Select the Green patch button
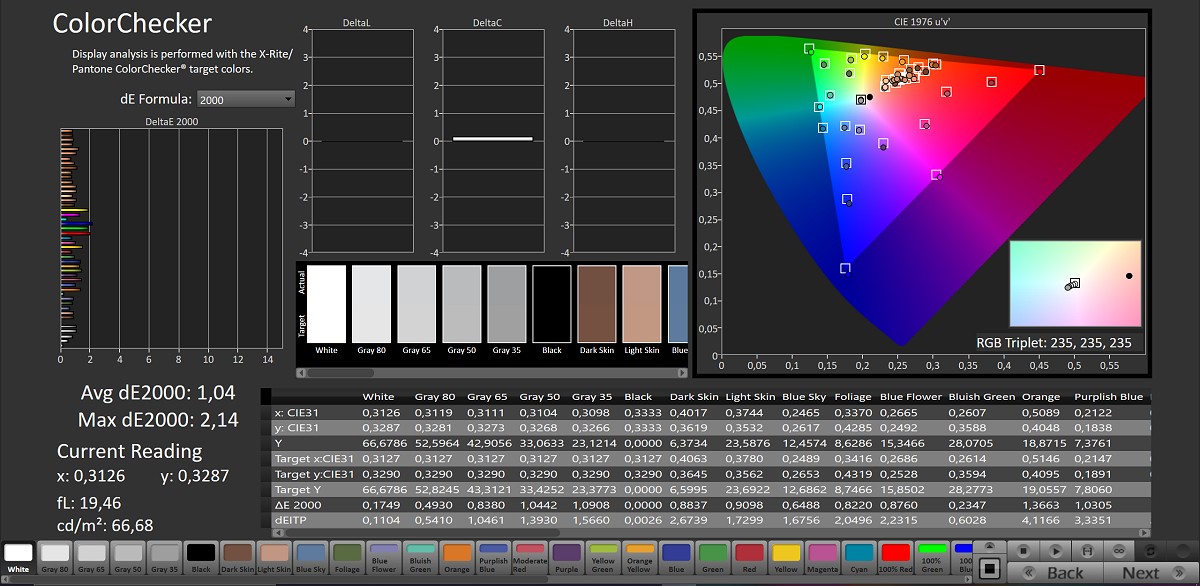The width and height of the screenshot is (1200, 586). pyautogui.click(x=712, y=558)
